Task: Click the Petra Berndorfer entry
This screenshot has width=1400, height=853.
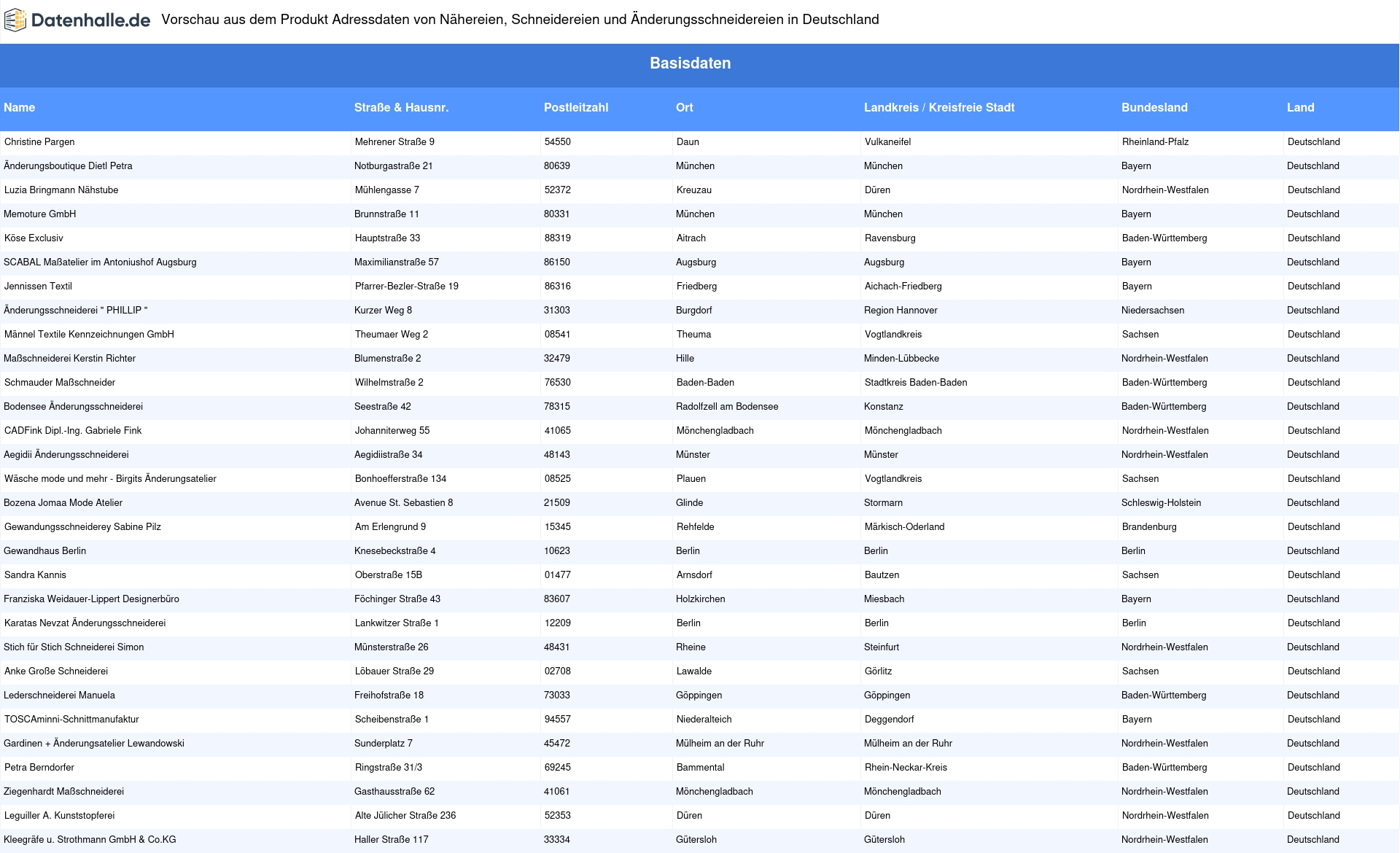Action: click(39, 768)
